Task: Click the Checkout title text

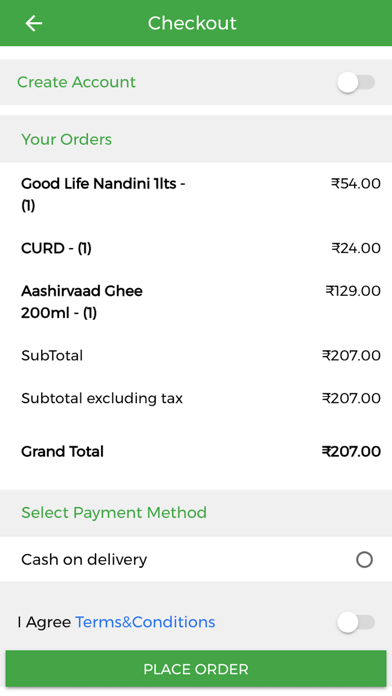Action: coord(192,23)
